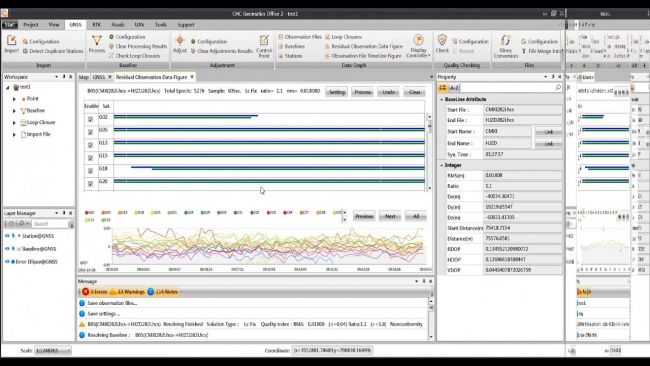Click the Setting button above the satellite list
The image size is (650, 366).
coord(337,92)
